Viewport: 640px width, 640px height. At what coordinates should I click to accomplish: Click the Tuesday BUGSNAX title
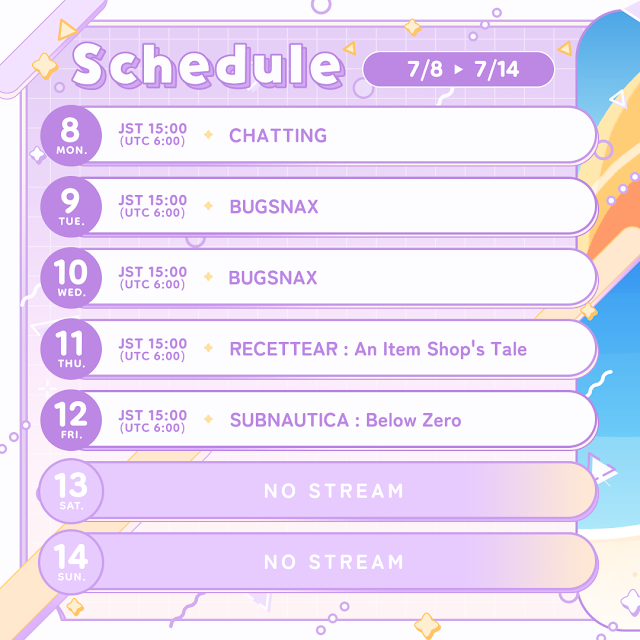pos(274,207)
